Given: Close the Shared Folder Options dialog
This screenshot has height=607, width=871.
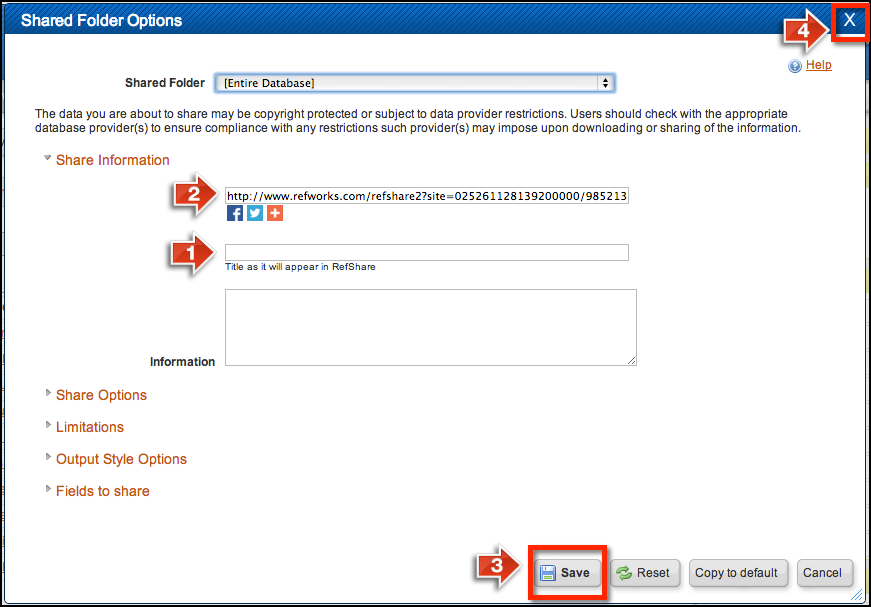Looking at the screenshot, I should [849, 20].
